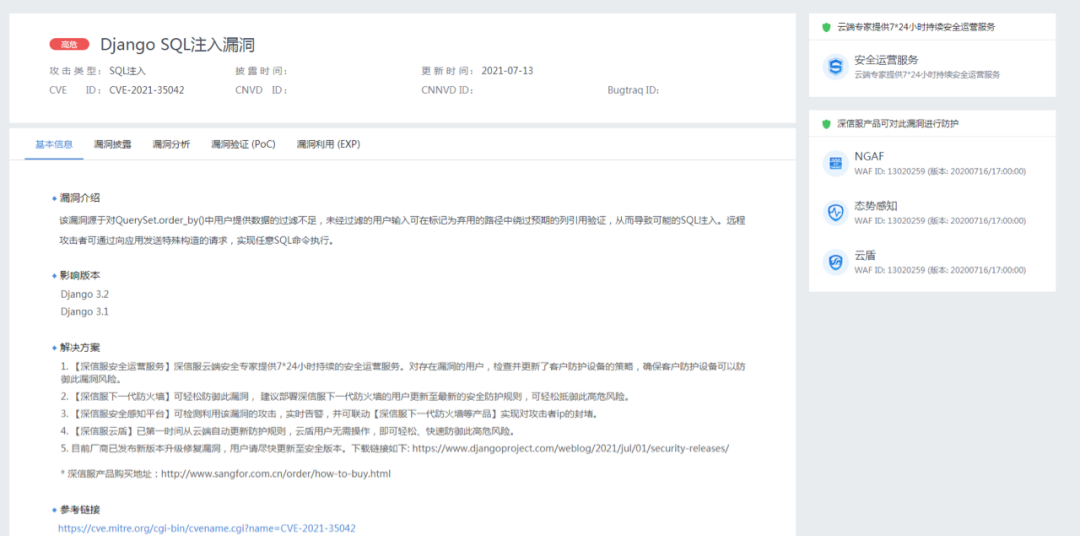Click the 态势感知 product icon
The height and width of the screenshot is (536, 1080).
click(835, 213)
